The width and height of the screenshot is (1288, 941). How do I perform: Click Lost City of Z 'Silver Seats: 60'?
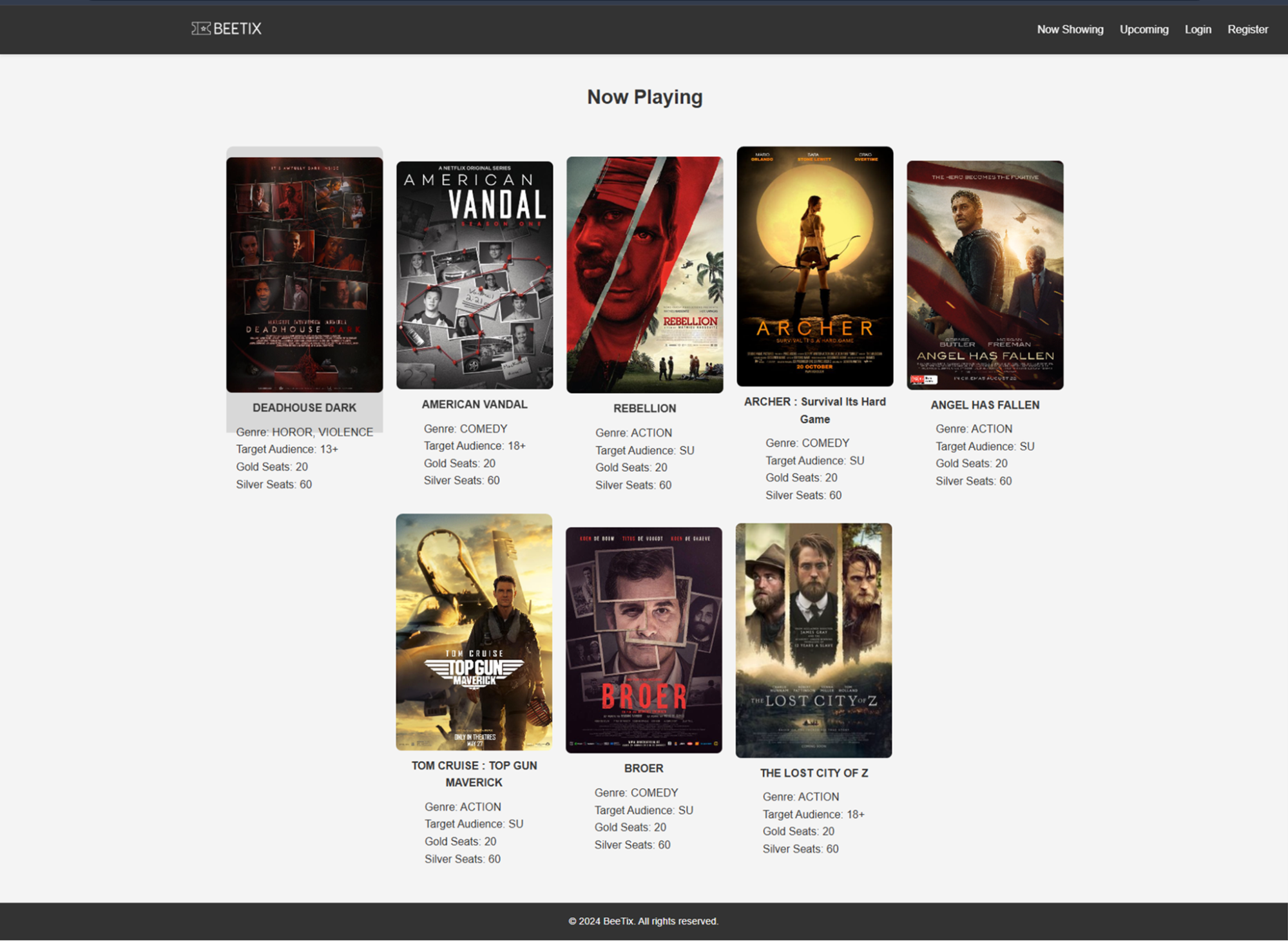click(x=800, y=849)
